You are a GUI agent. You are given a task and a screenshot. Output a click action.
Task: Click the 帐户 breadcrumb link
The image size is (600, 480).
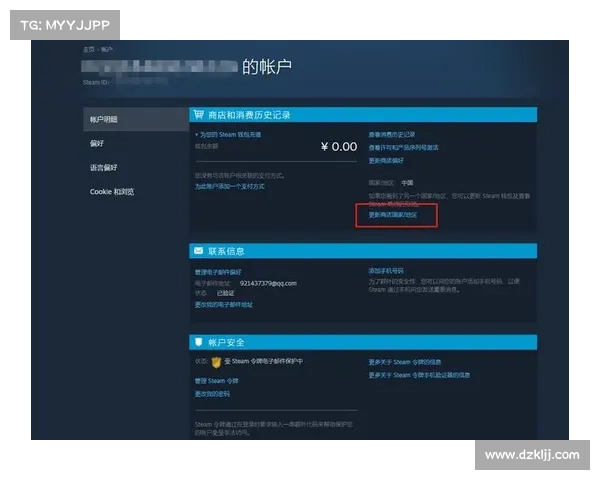107,49
